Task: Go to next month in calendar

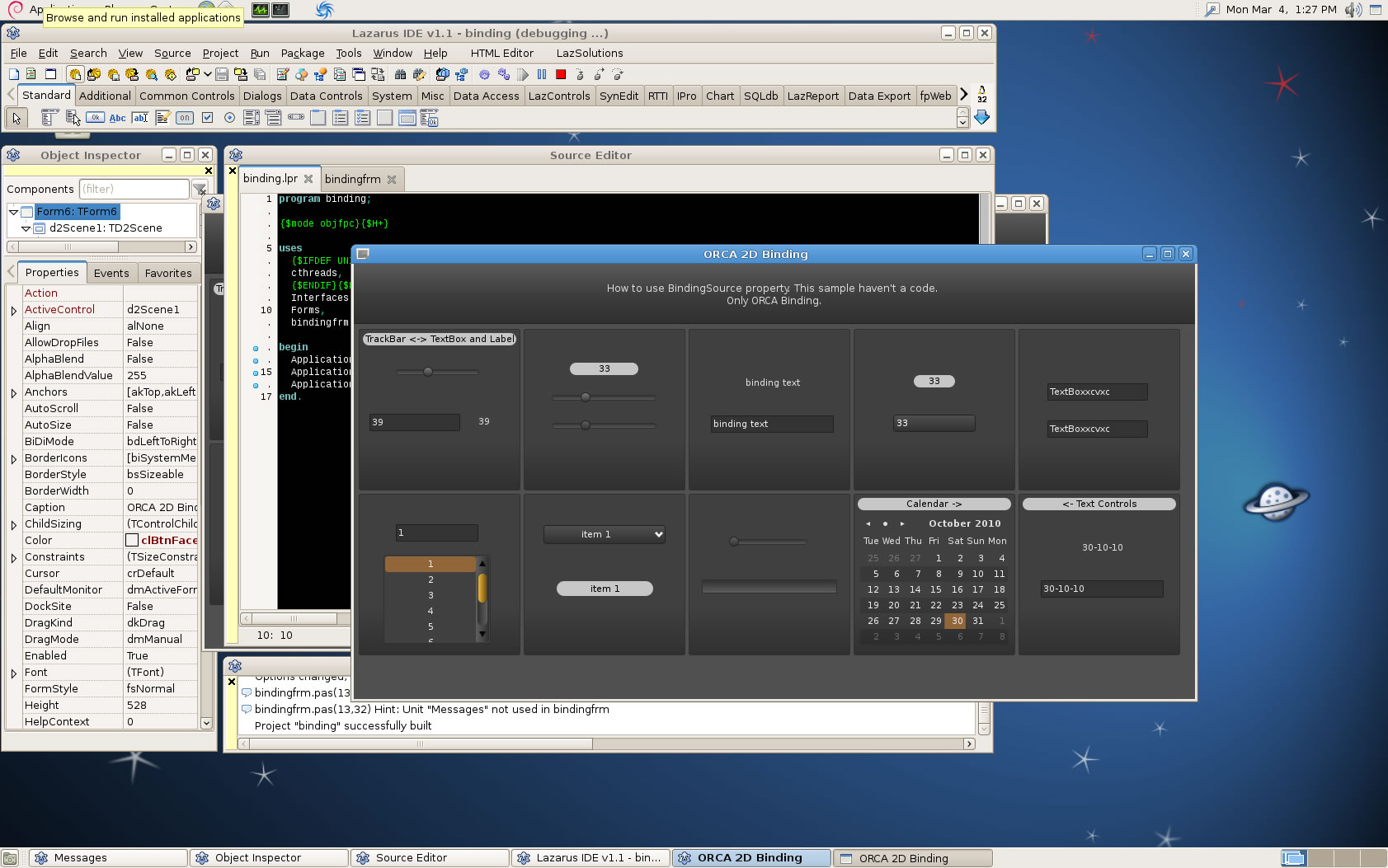Action: point(902,523)
